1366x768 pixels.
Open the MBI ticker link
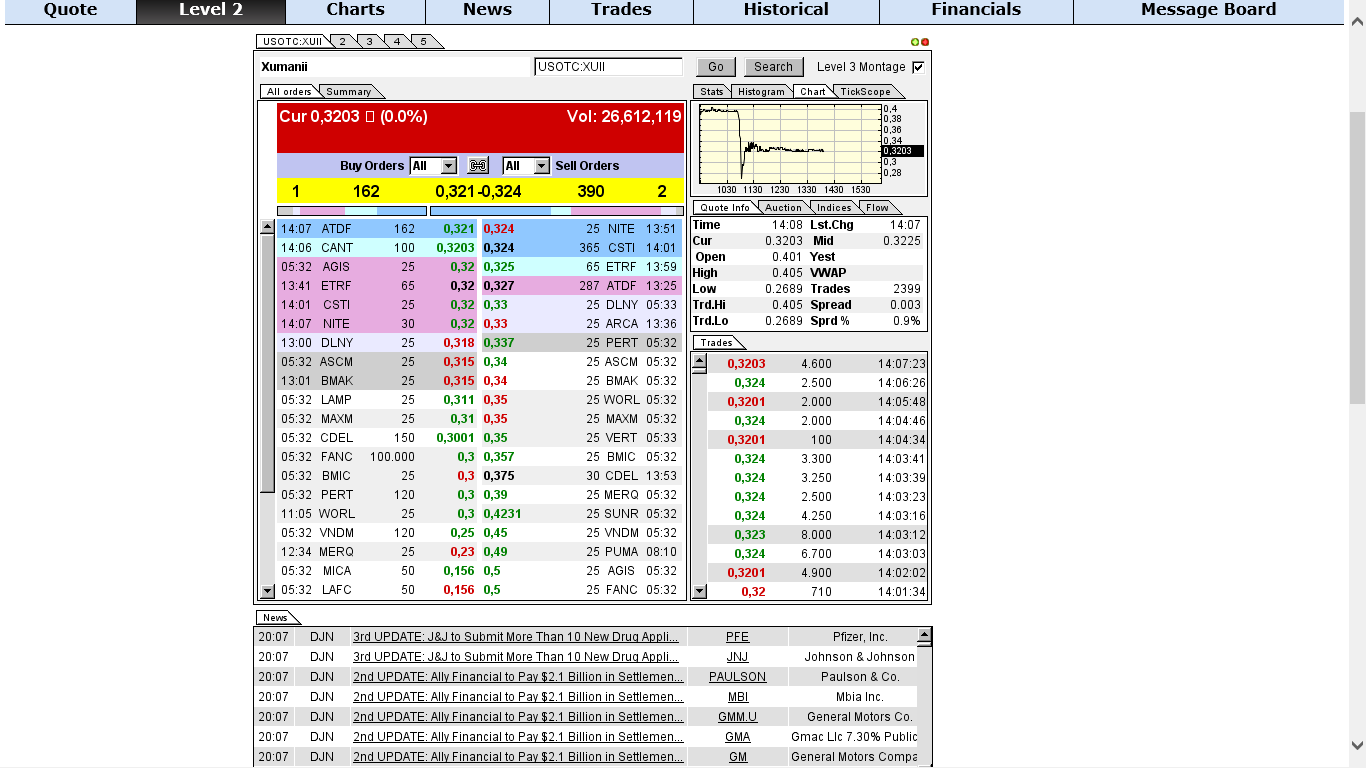point(738,697)
